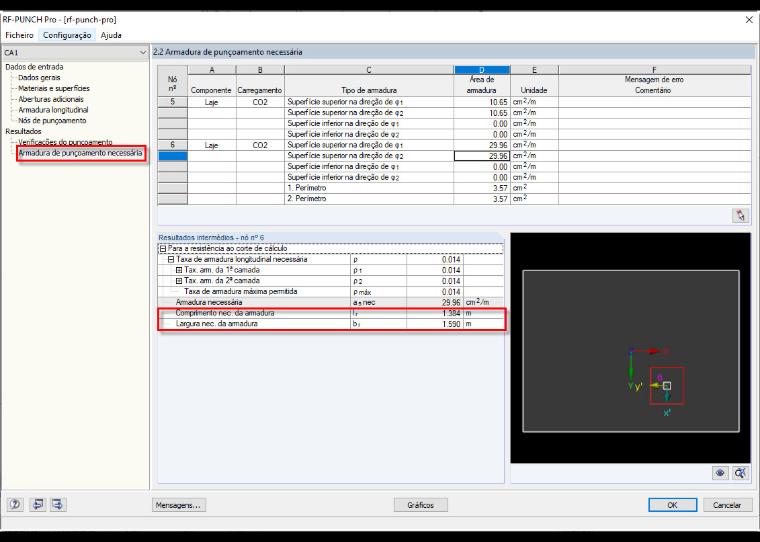Click area value 3.57 in '1. Perímetro' row

pos(482,188)
